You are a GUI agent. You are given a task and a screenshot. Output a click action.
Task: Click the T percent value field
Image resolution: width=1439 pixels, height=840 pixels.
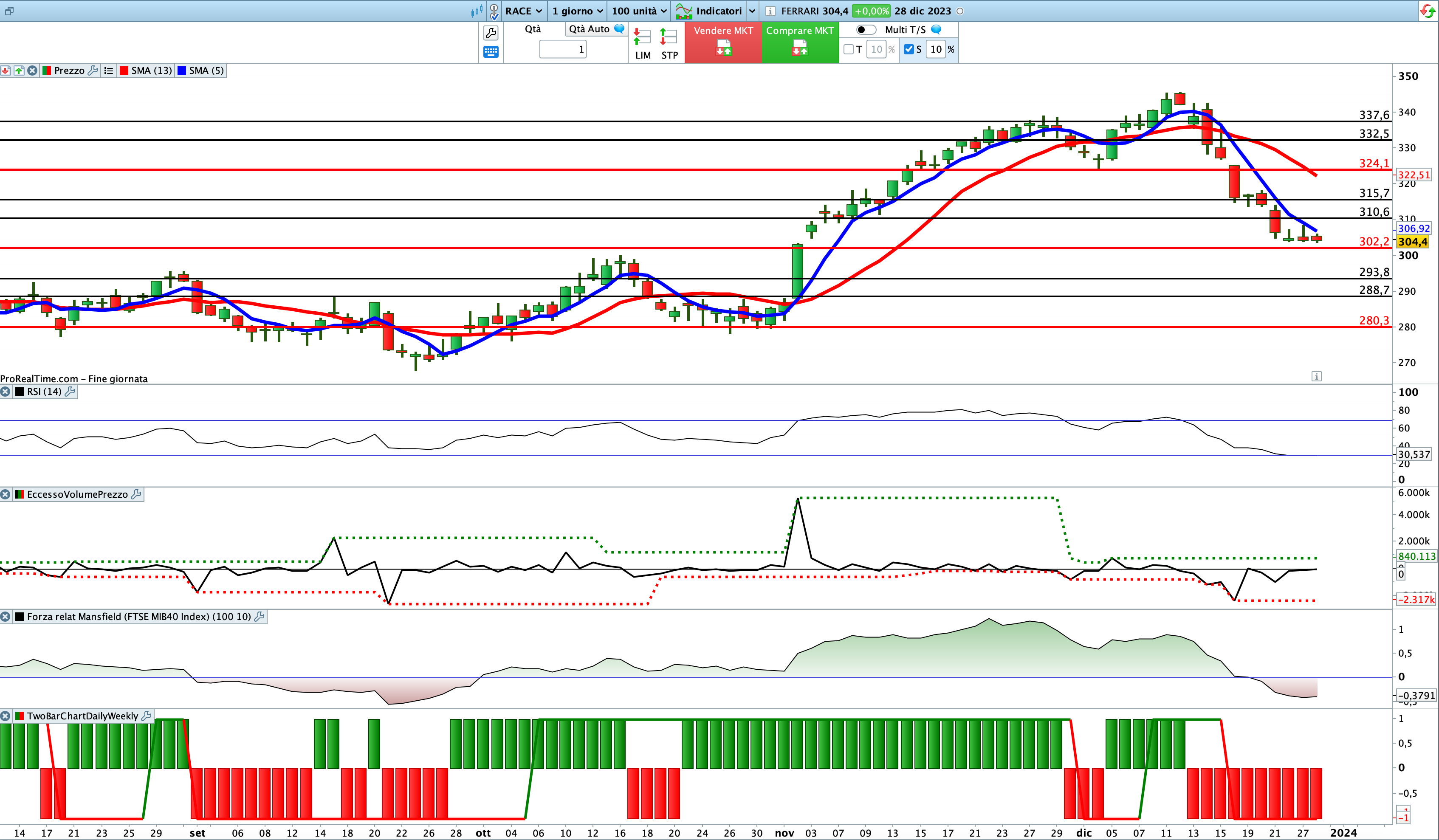[876, 50]
